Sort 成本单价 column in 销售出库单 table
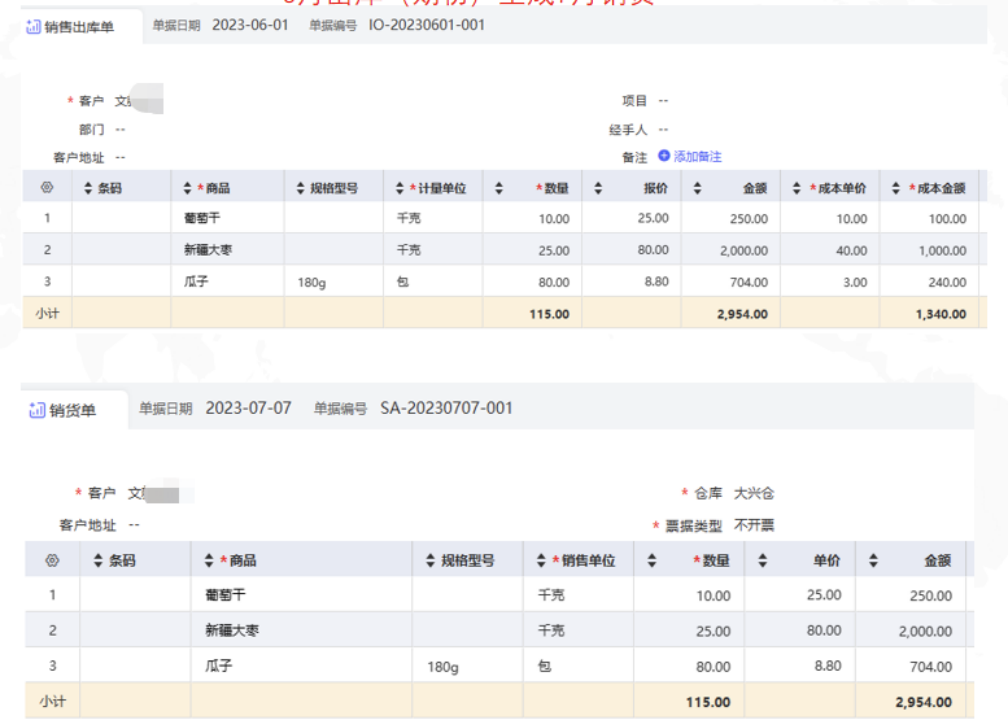The image size is (1008, 720). tap(796, 188)
